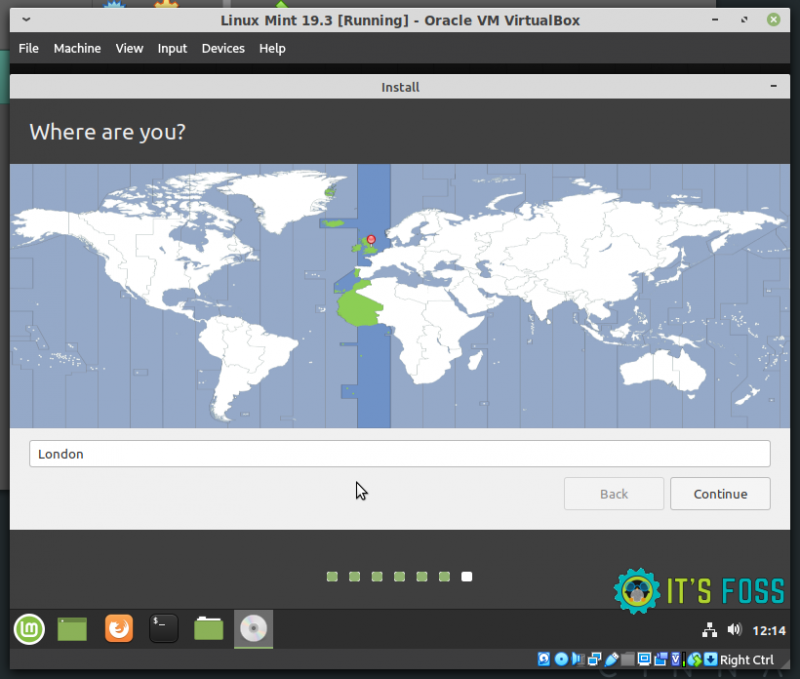This screenshot has height=679, width=800.
Task: Open the Help menu
Action: (272, 48)
